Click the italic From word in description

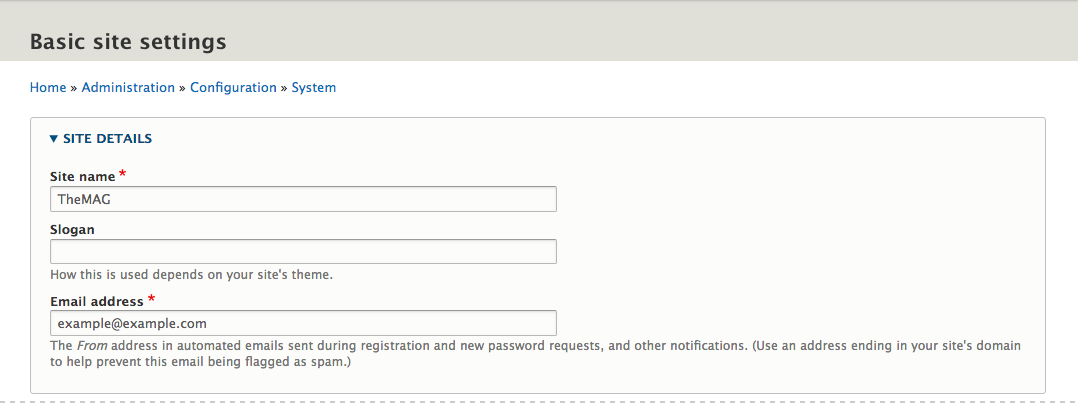pos(86,346)
